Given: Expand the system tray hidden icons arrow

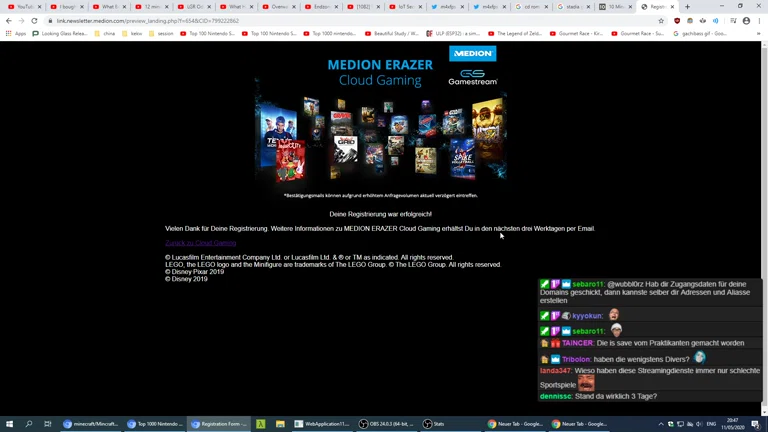Looking at the screenshot, I should [x=661, y=424].
